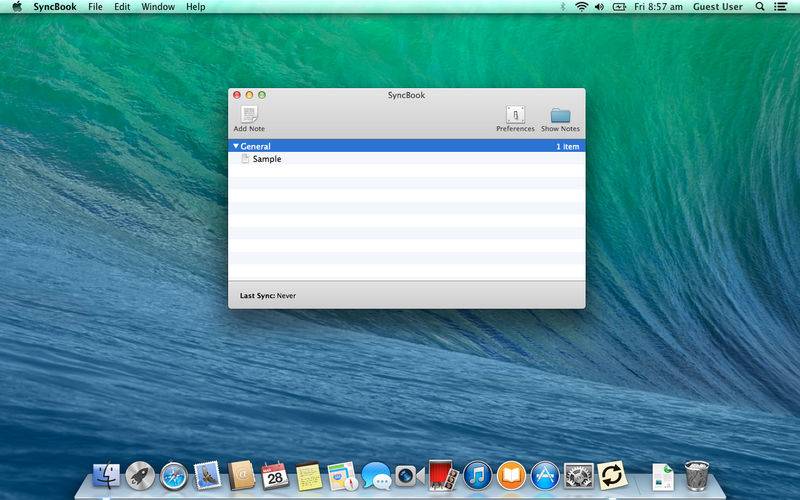Open System Preferences gear in the Dock
800x500 pixels.
(579, 475)
